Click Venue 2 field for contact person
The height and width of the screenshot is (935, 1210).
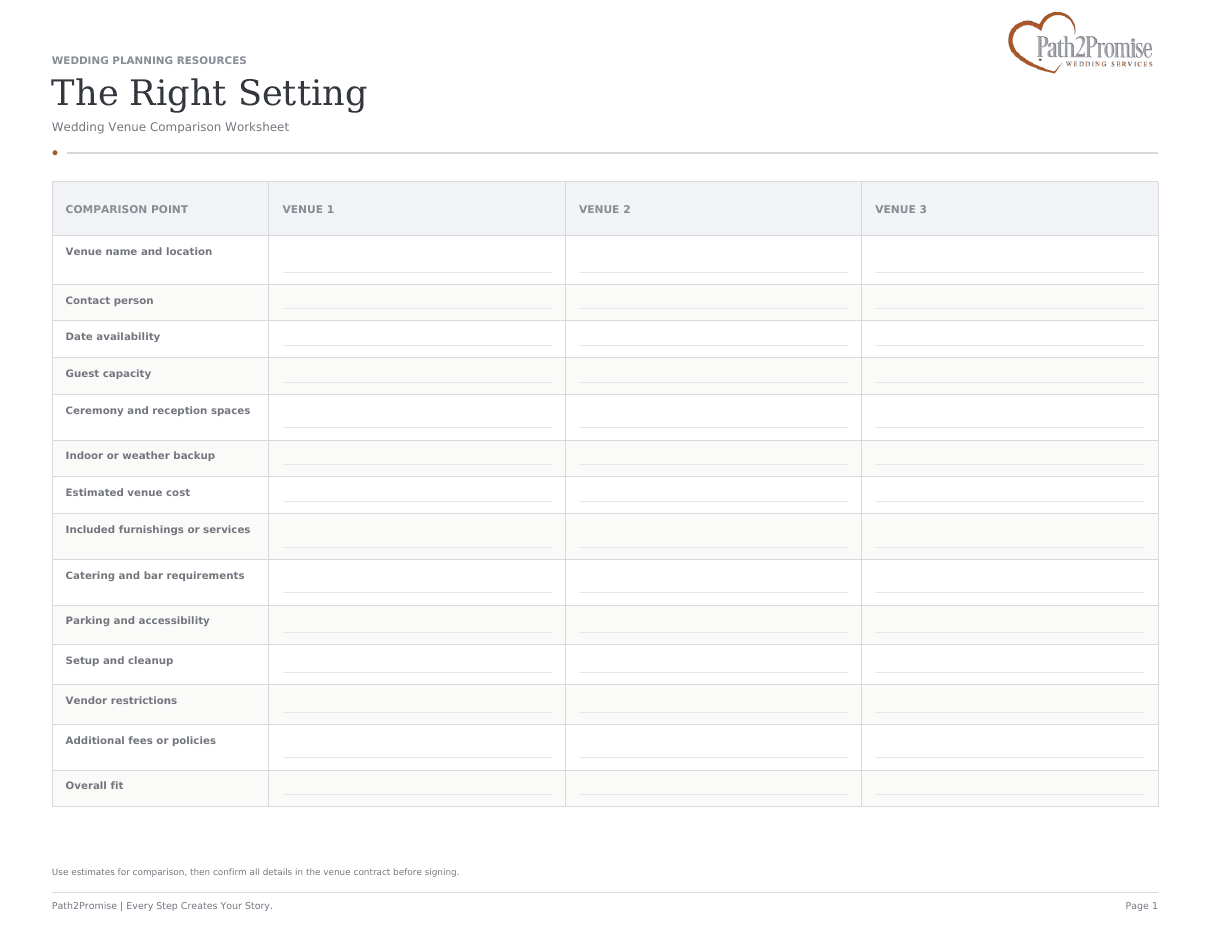(713, 303)
